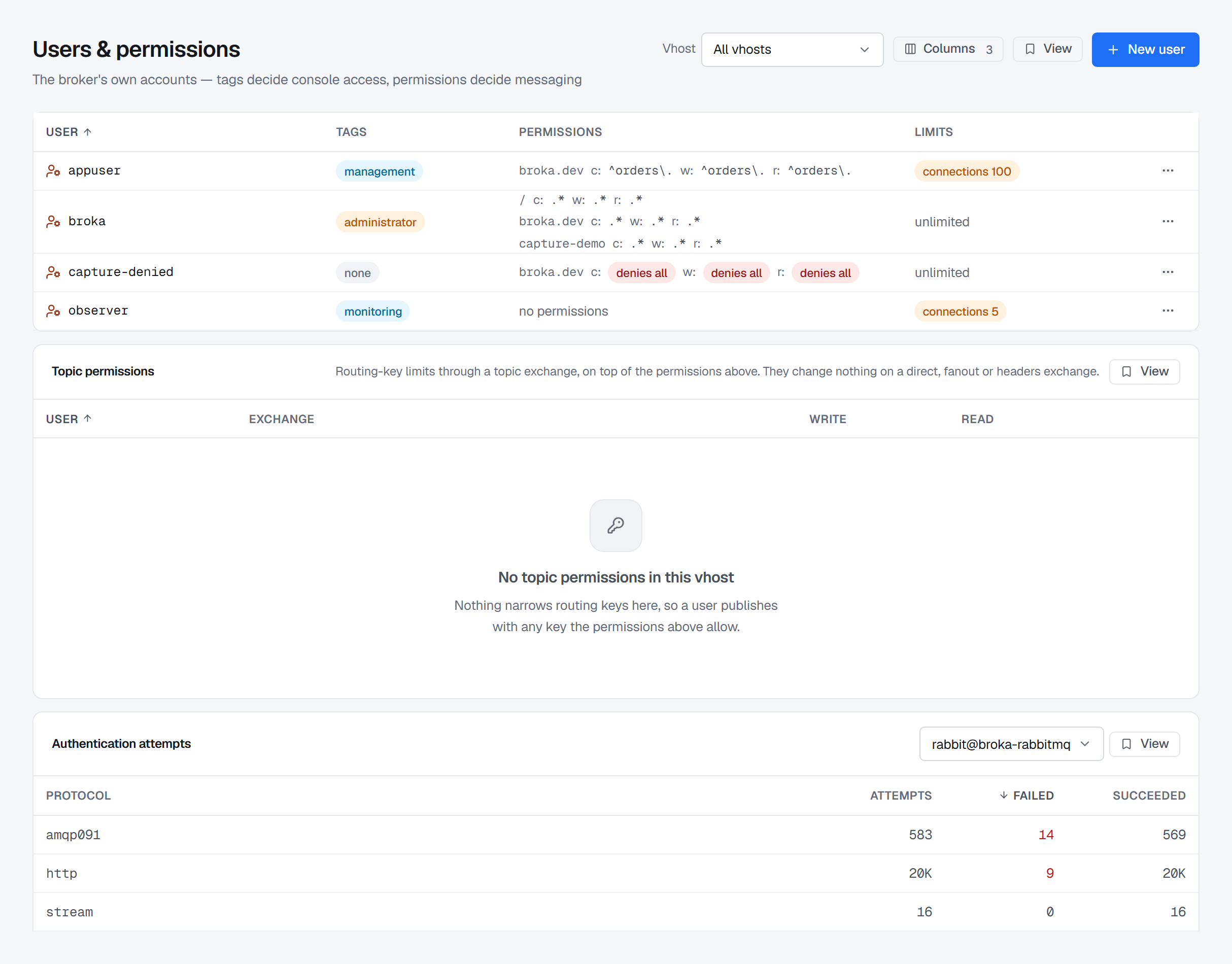
Task: Open the more-actions menu for observer
Action: [x=1168, y=311]
